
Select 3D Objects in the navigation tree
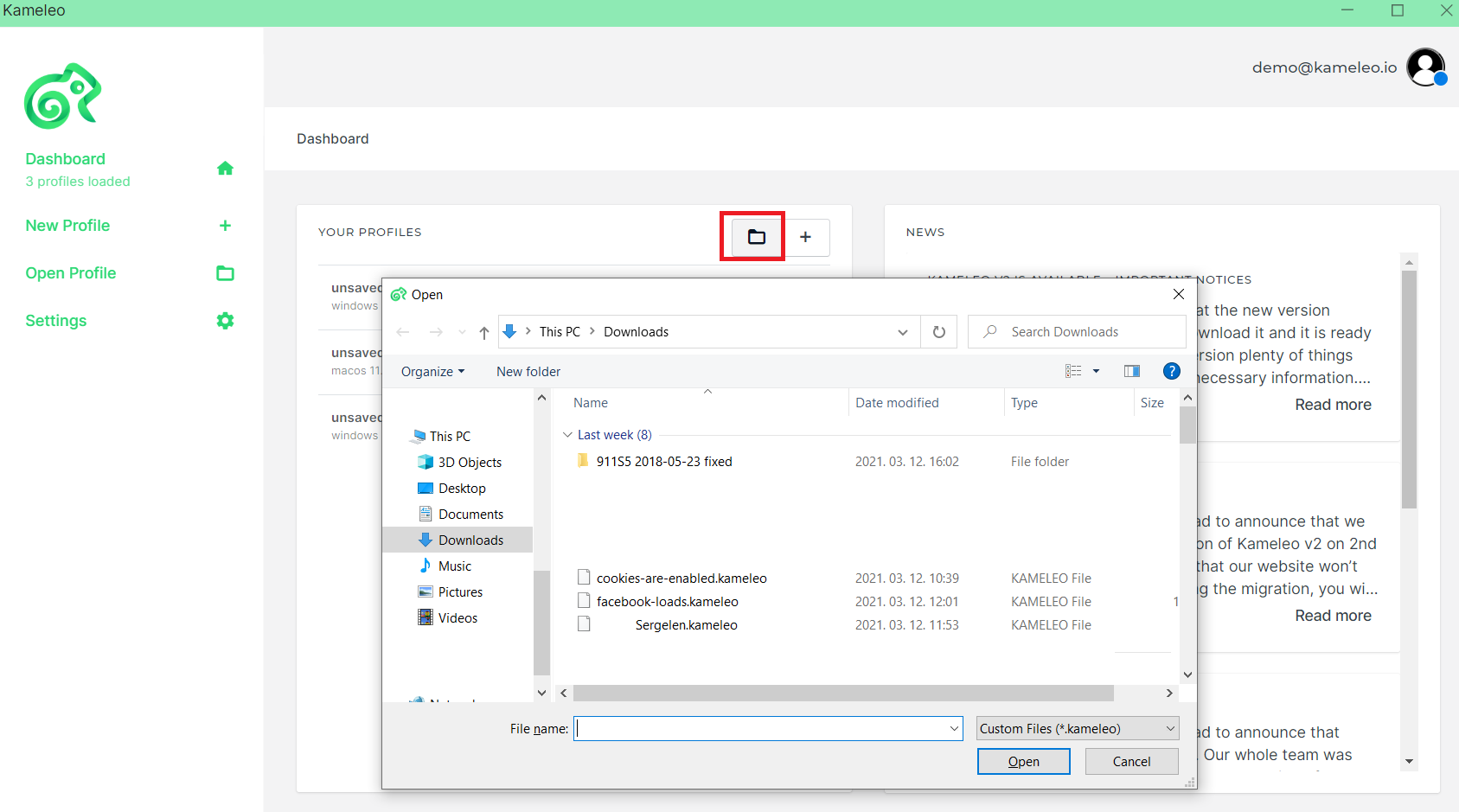[470, 463]
